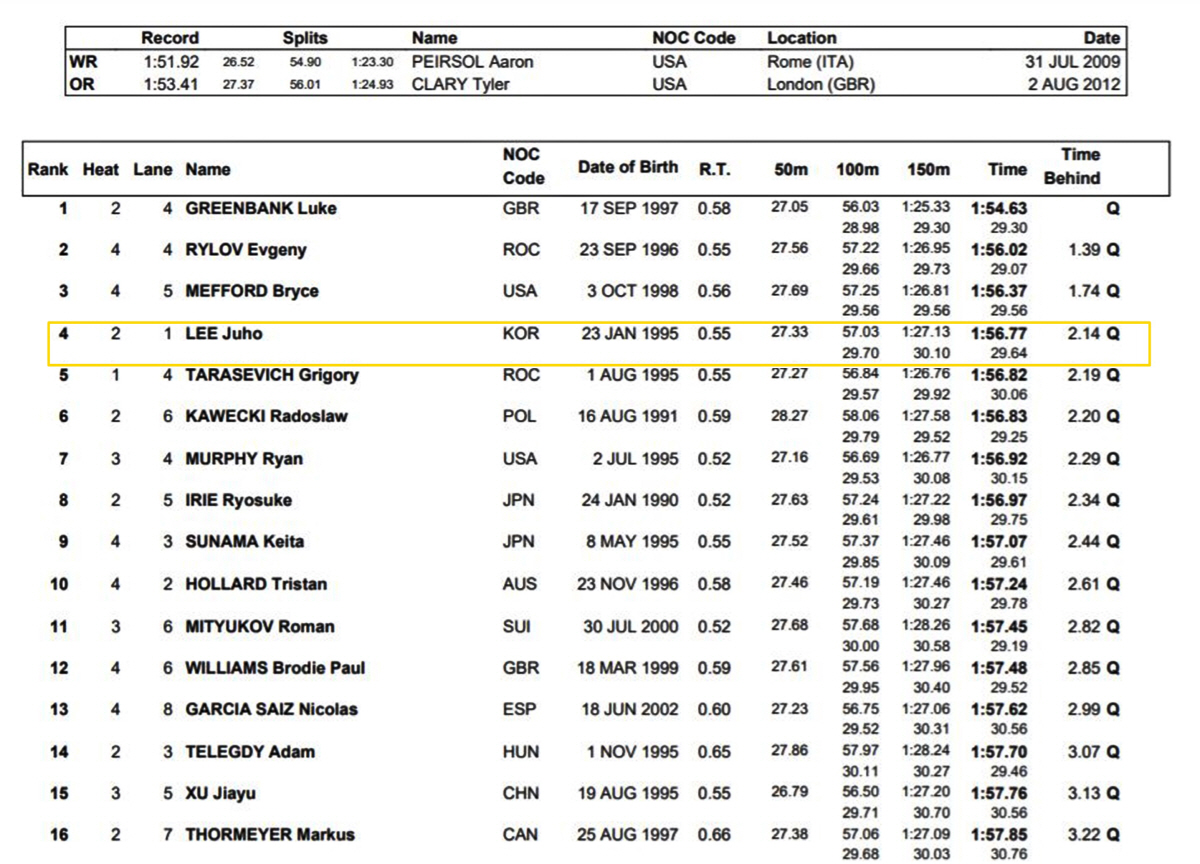Click the date 2 AUG 2012
Image resolution: width=1200 pixels, height=864 pixels.
click(x=1075, y=84)
